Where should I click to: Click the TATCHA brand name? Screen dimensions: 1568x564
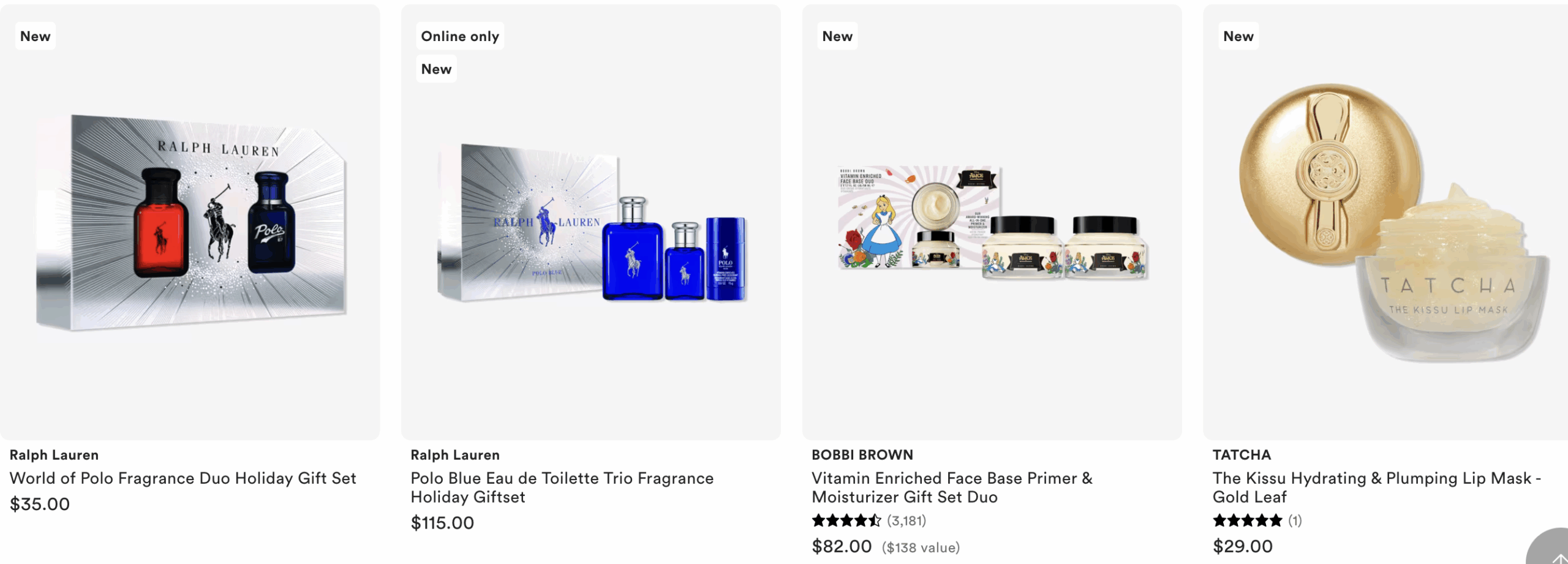coord(1242,455)
